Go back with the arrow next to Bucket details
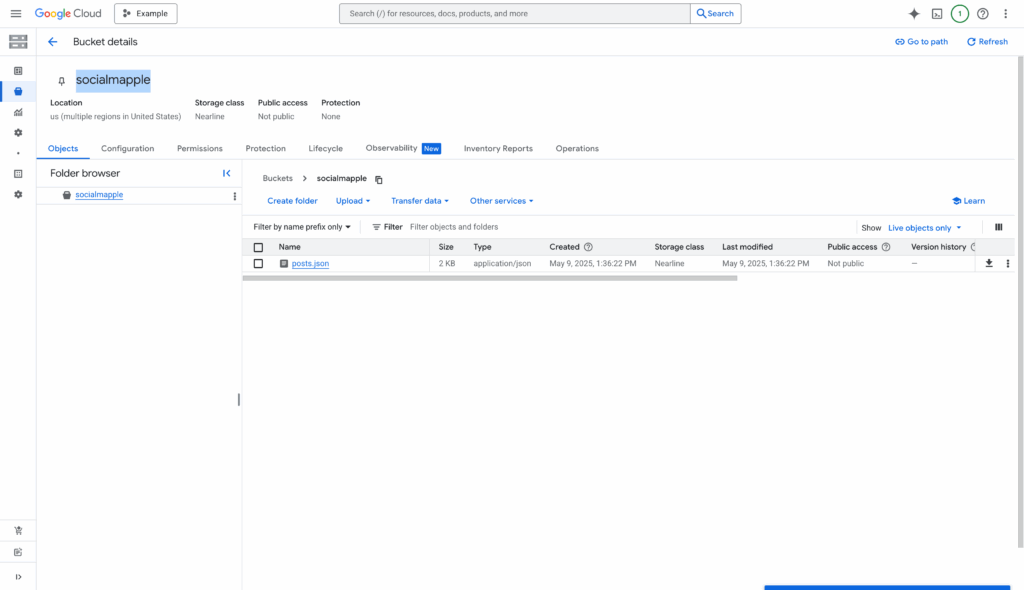Image resolution: width=1024 pixels, height=590 pixels. 52,42
